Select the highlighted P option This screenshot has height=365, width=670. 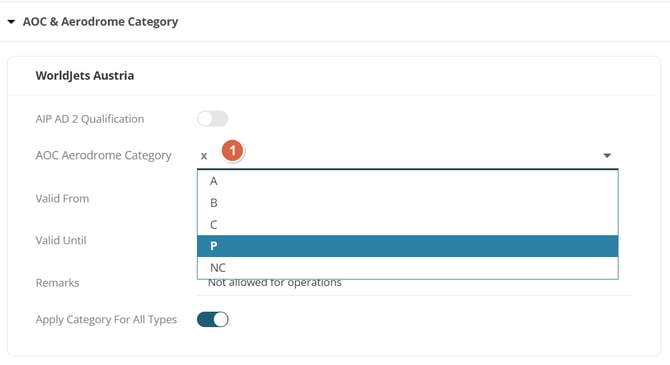point(408,246)
